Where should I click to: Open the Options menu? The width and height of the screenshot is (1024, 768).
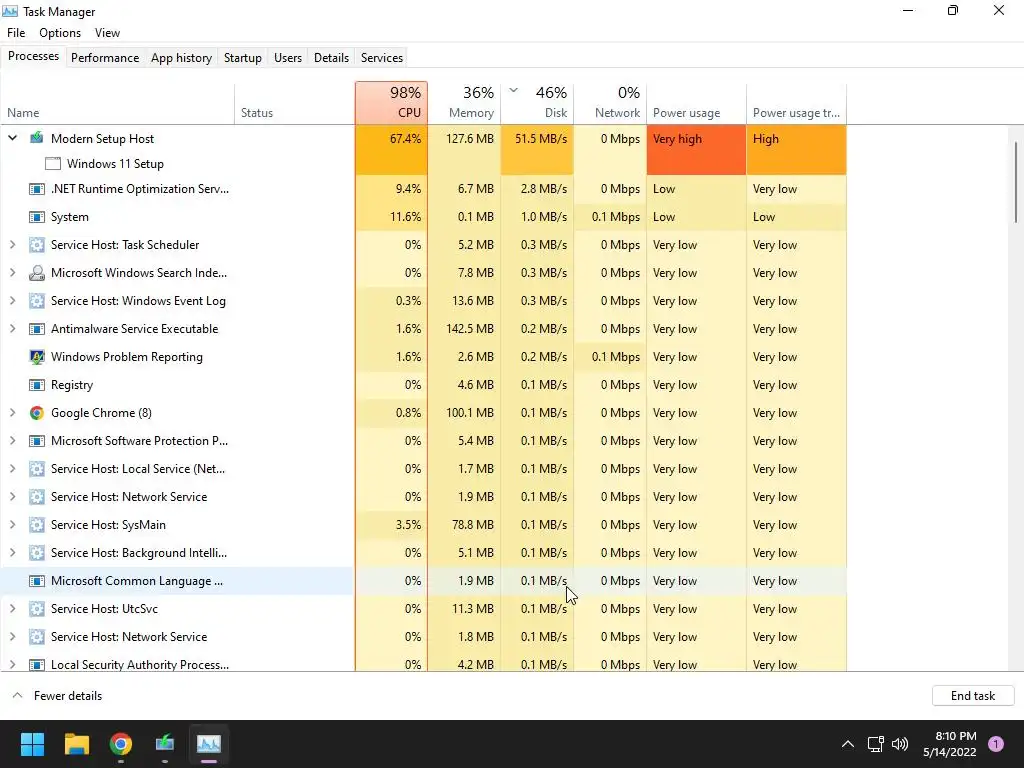tap(60, 33)
